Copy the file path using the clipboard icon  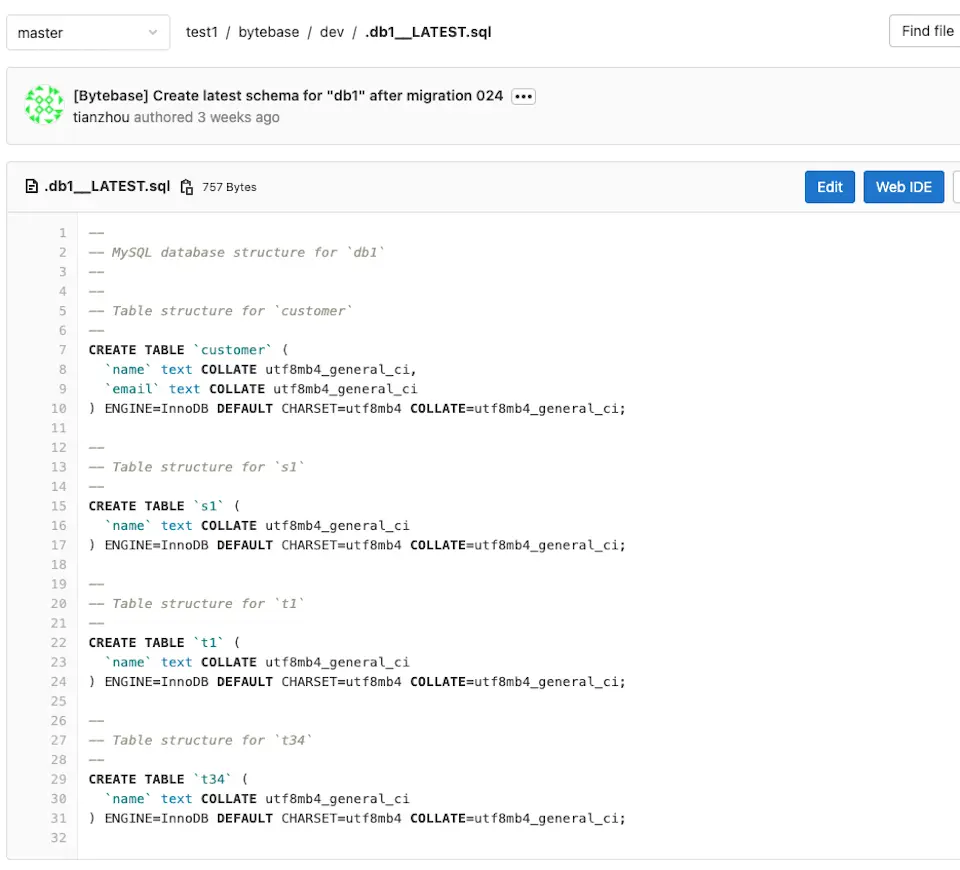point(186,187)
